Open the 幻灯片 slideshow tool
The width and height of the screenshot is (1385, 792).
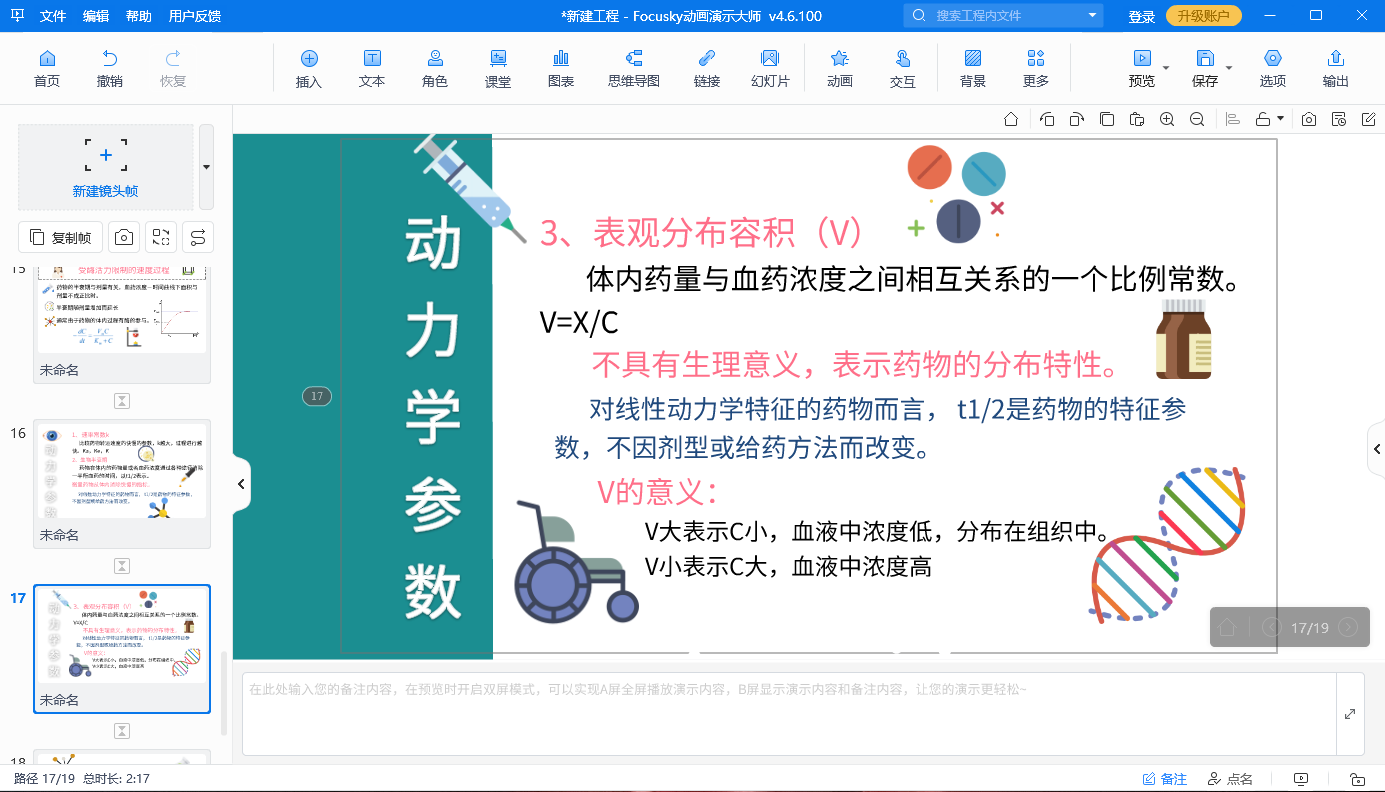point(770,69)
